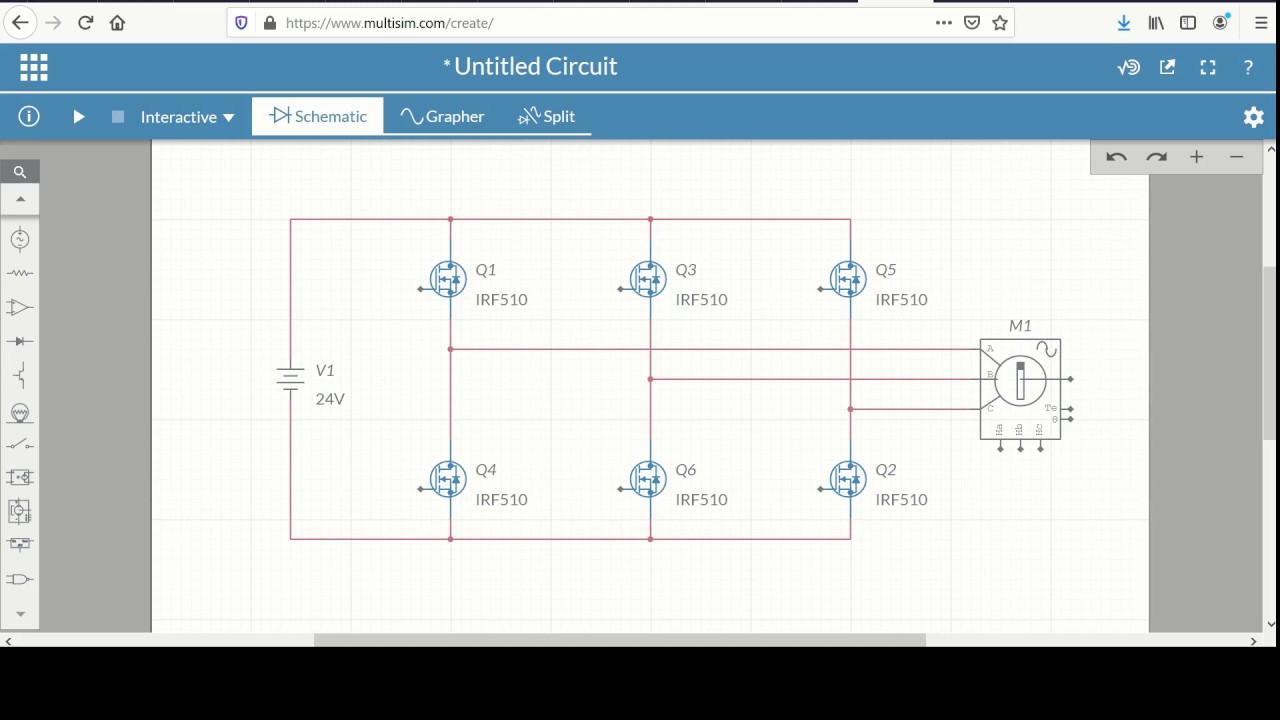
Task: Select the M1 brushless motor component
Action: click(x=1020, y=389)
